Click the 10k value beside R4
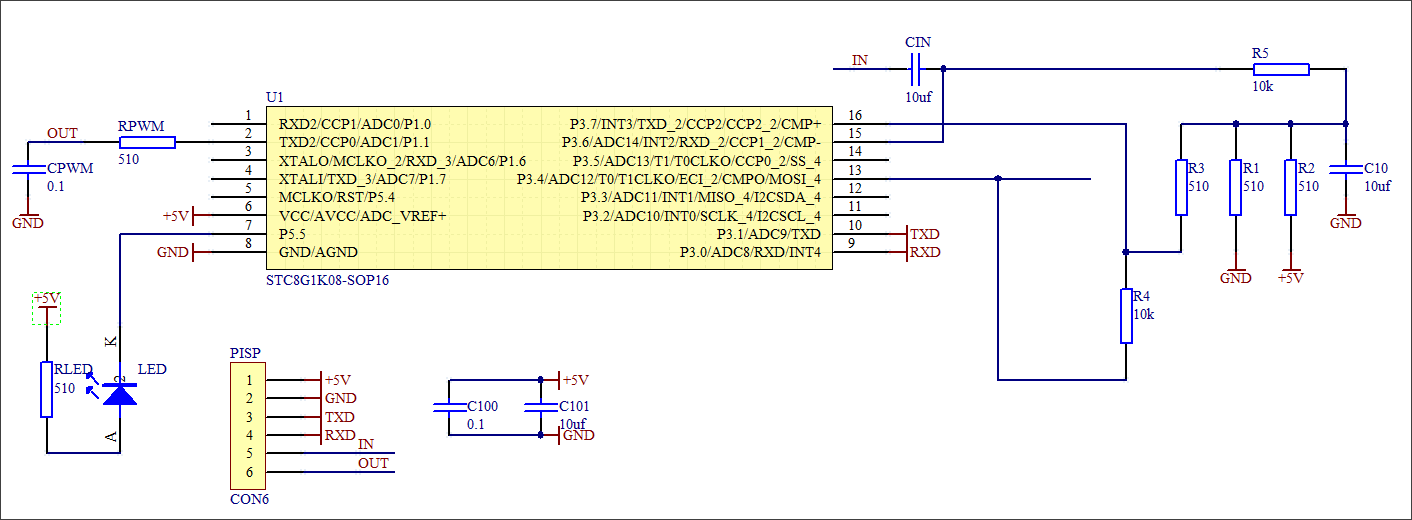This screenshot has height=520, width=1412. [1143, 315]
